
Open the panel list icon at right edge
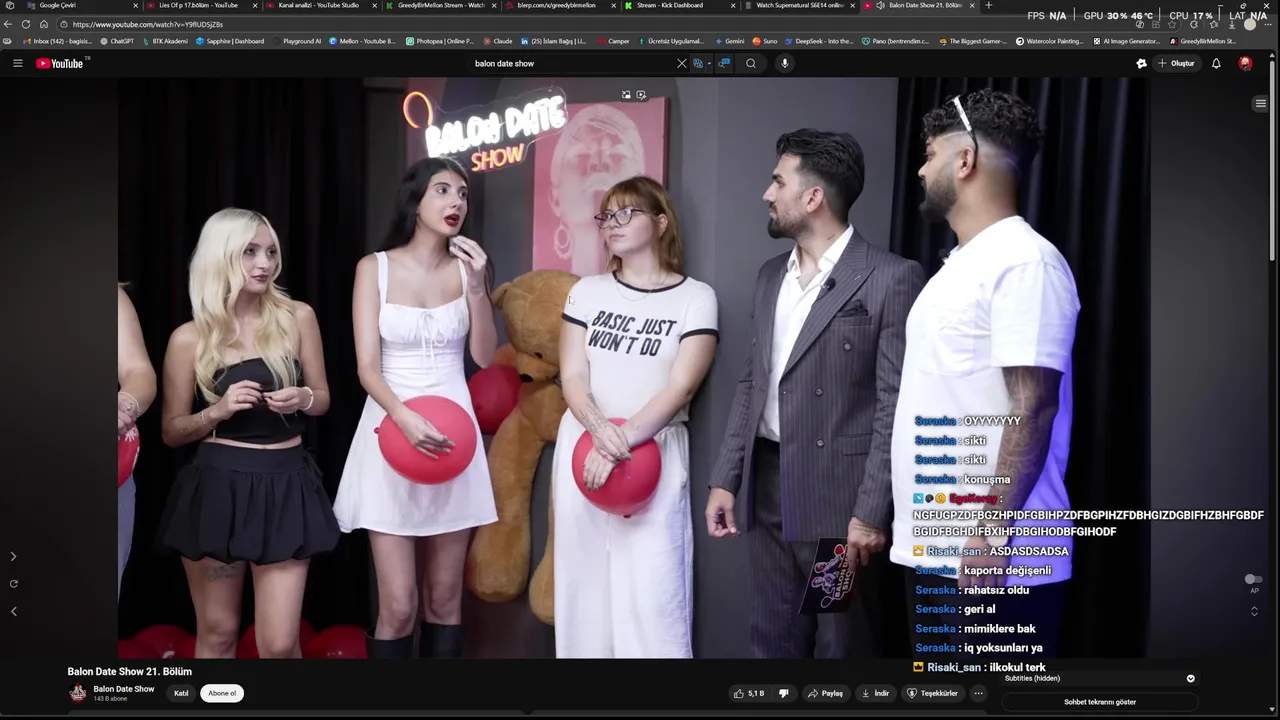click(1260, 104)
